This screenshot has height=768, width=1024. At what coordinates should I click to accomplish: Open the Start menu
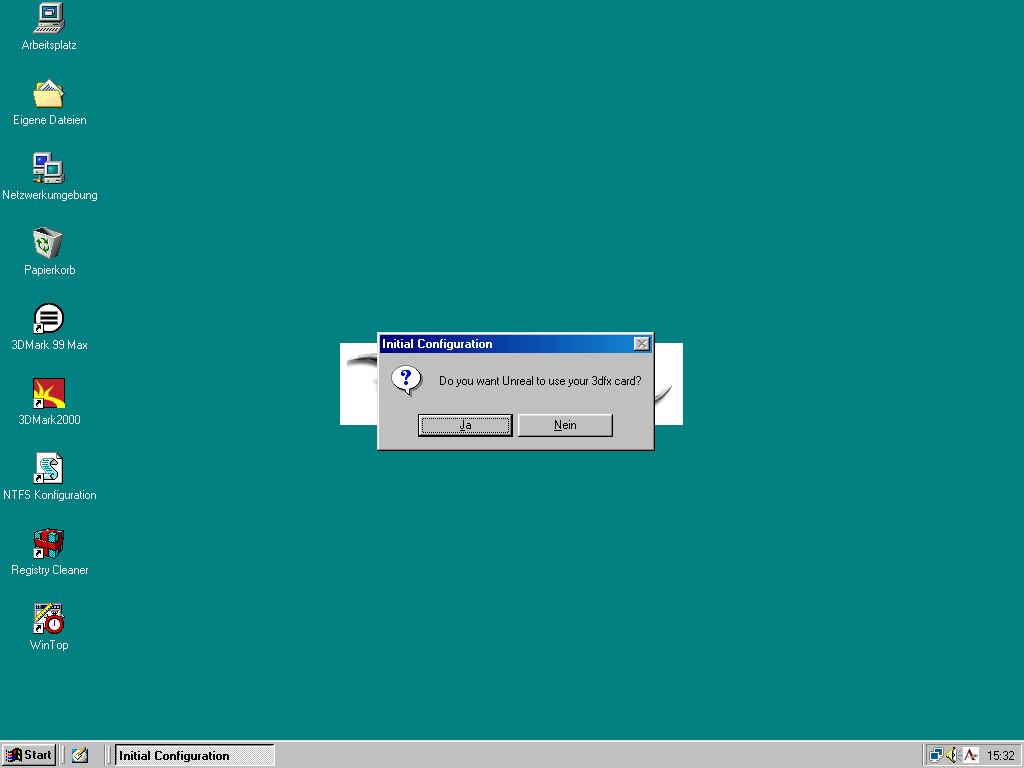click(x=29, y=756)
